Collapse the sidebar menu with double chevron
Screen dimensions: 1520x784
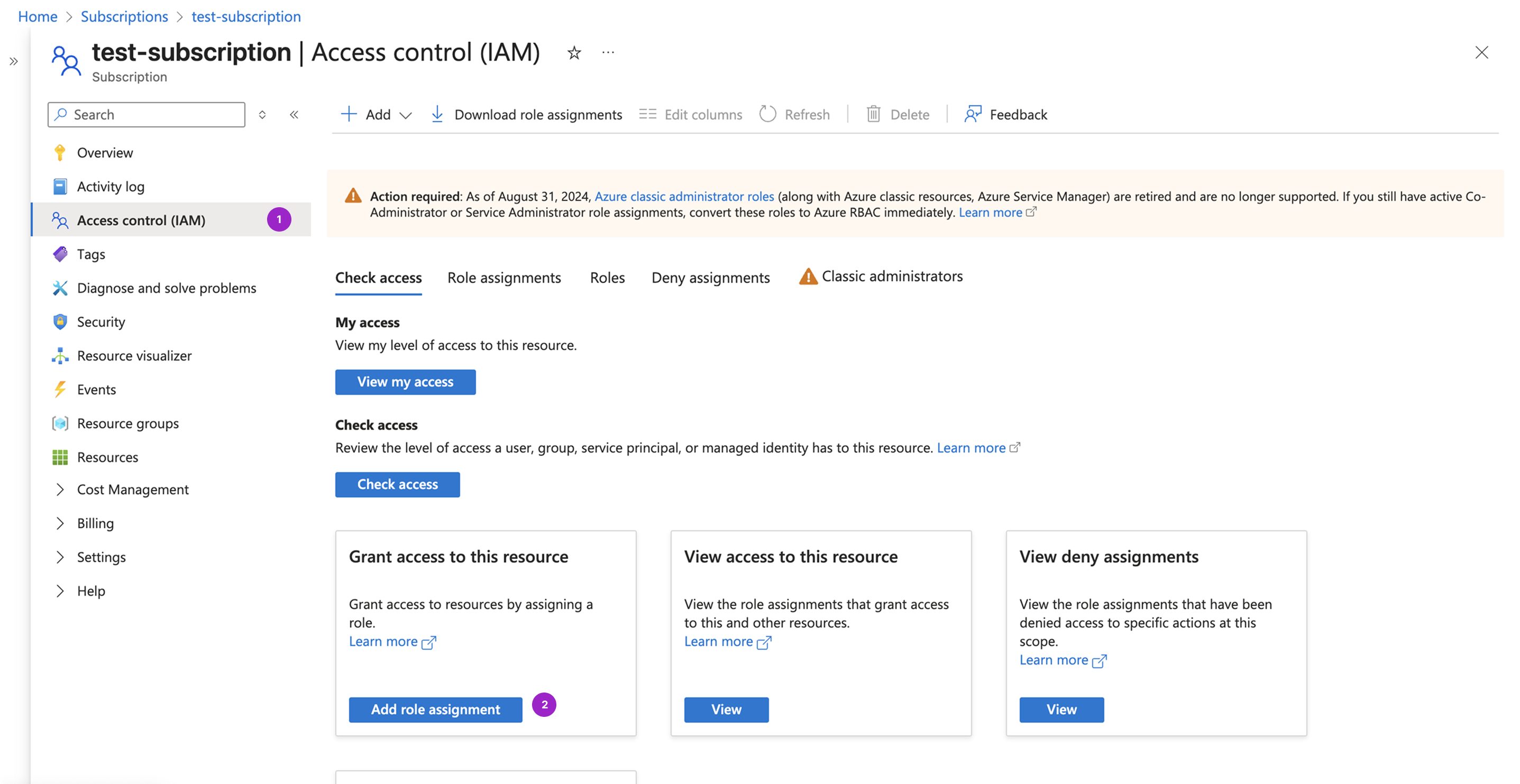[x=294, y=114]
